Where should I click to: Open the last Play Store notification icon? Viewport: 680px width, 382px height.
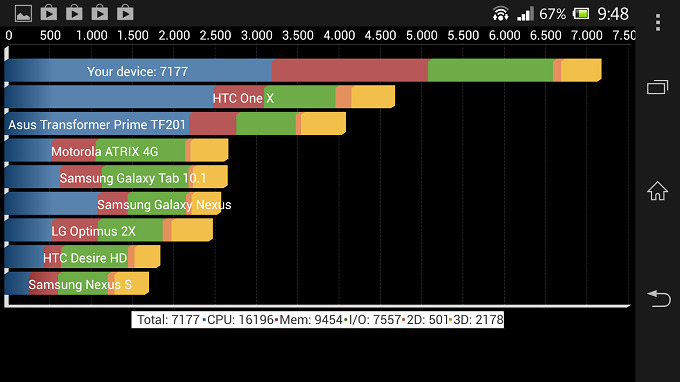tap(125, 13)
